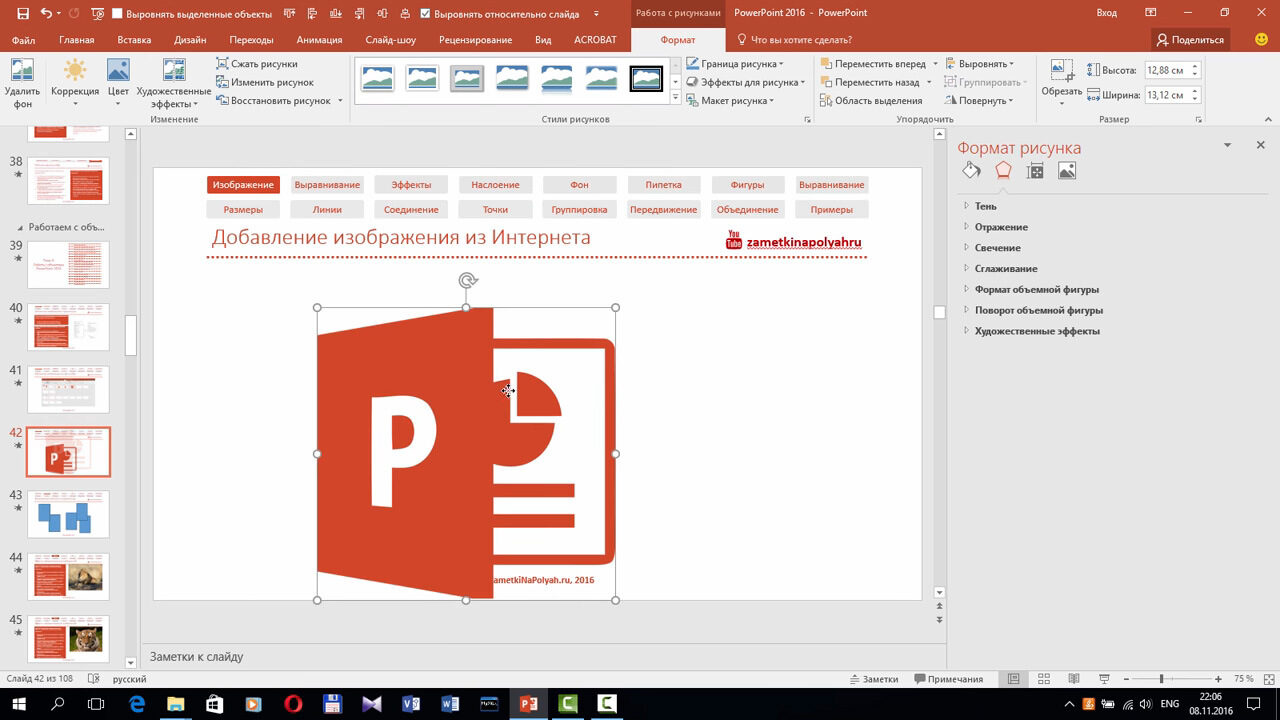Viewport: 1280px width, 720px height.
Task: Open the Selection Pane (Область выделения)
Action: 870,101
